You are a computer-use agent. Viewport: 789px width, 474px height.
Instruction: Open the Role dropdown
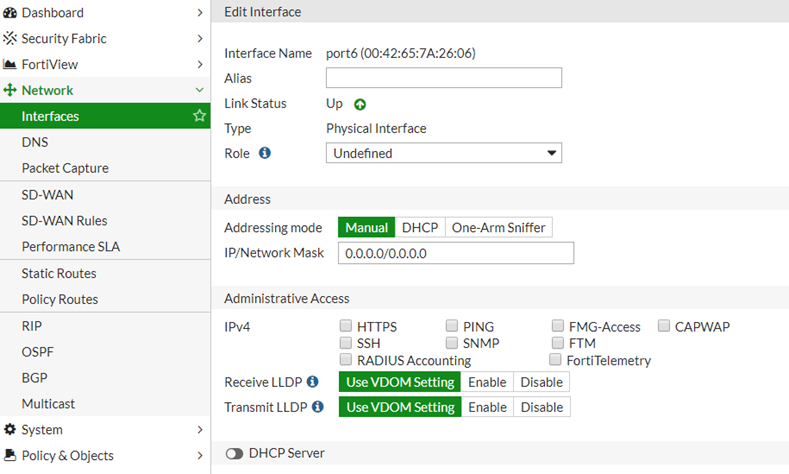click(444, 154)
